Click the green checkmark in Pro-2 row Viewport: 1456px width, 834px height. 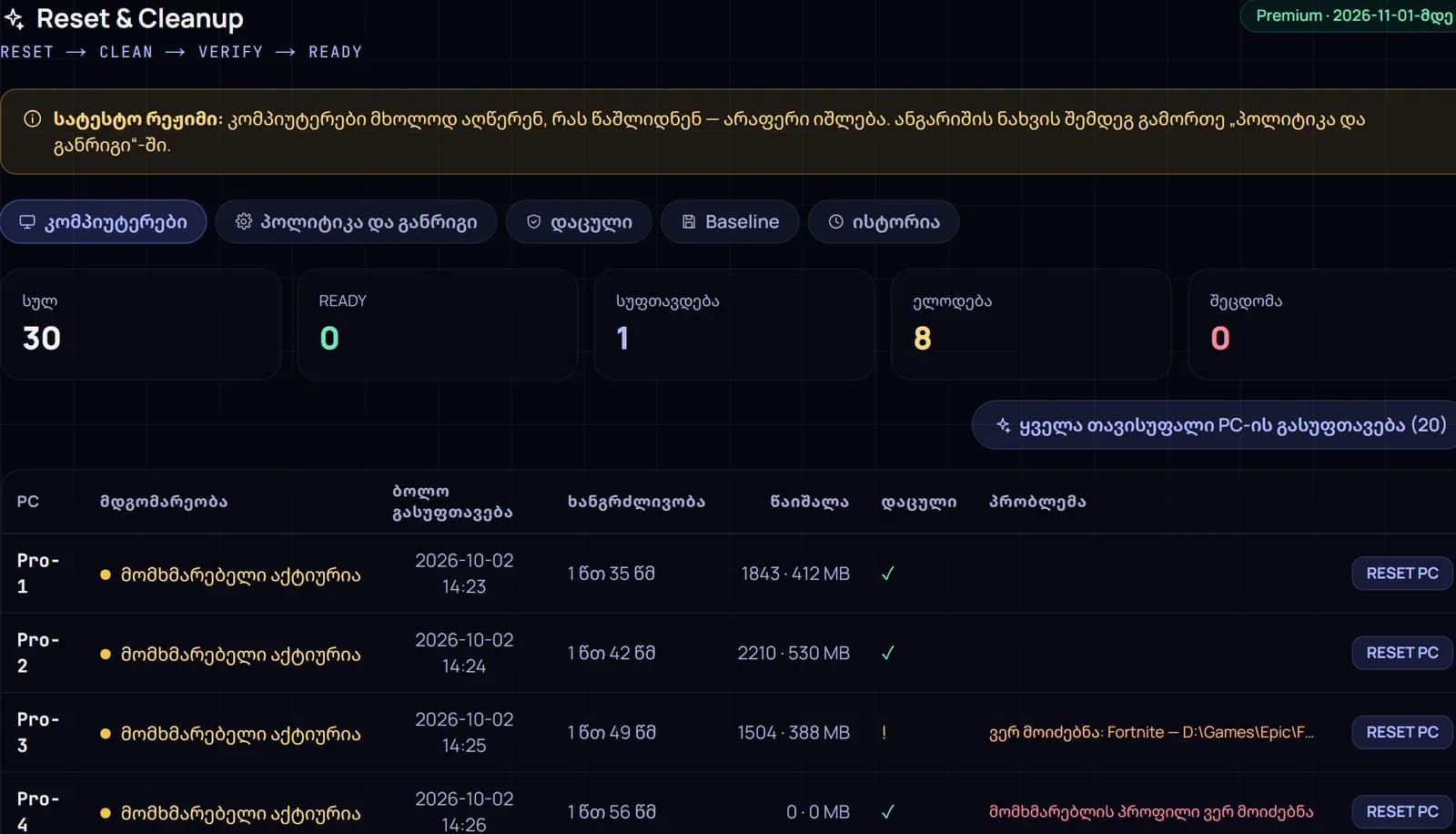coord(887,653)
